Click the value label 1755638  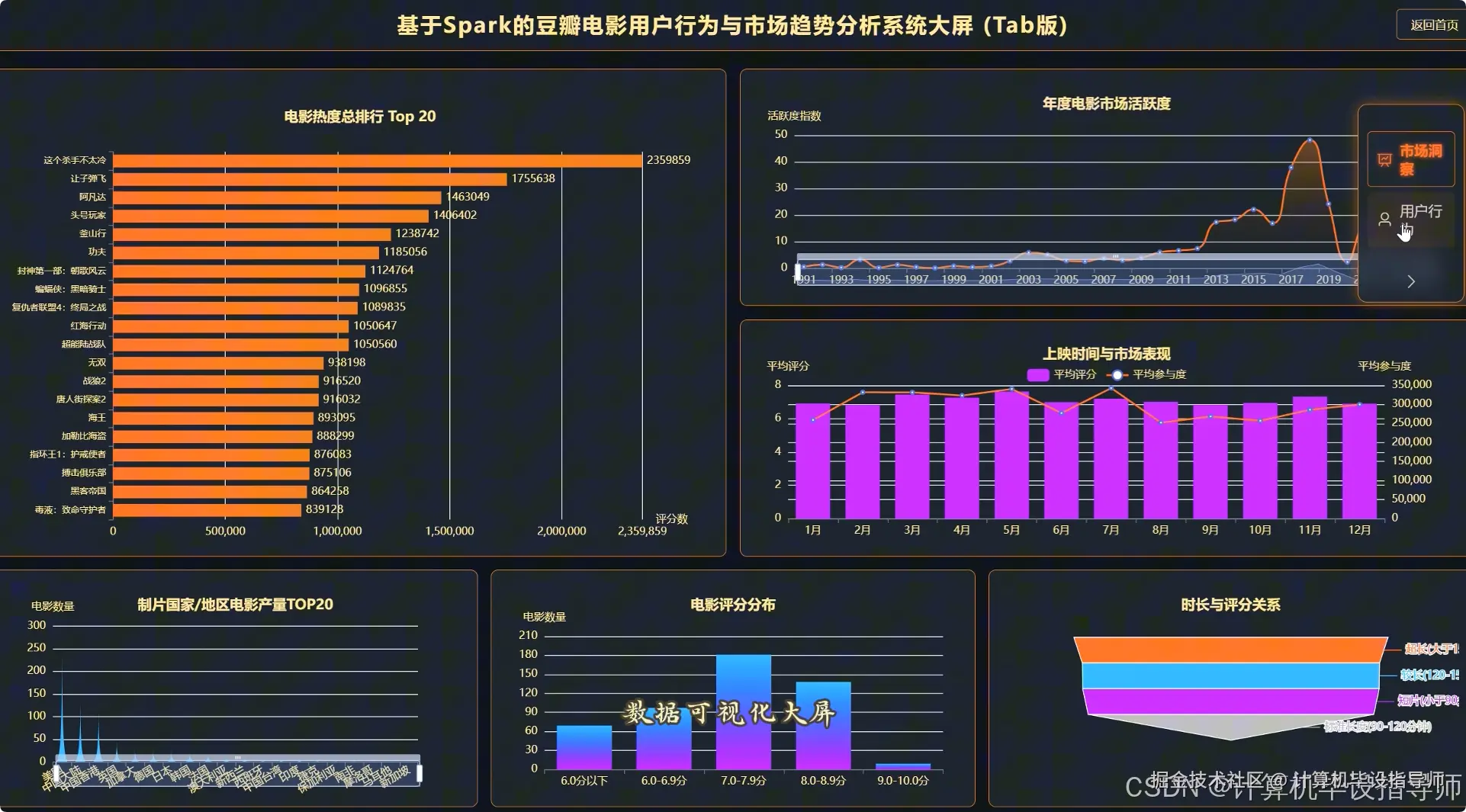click(533, 178)
